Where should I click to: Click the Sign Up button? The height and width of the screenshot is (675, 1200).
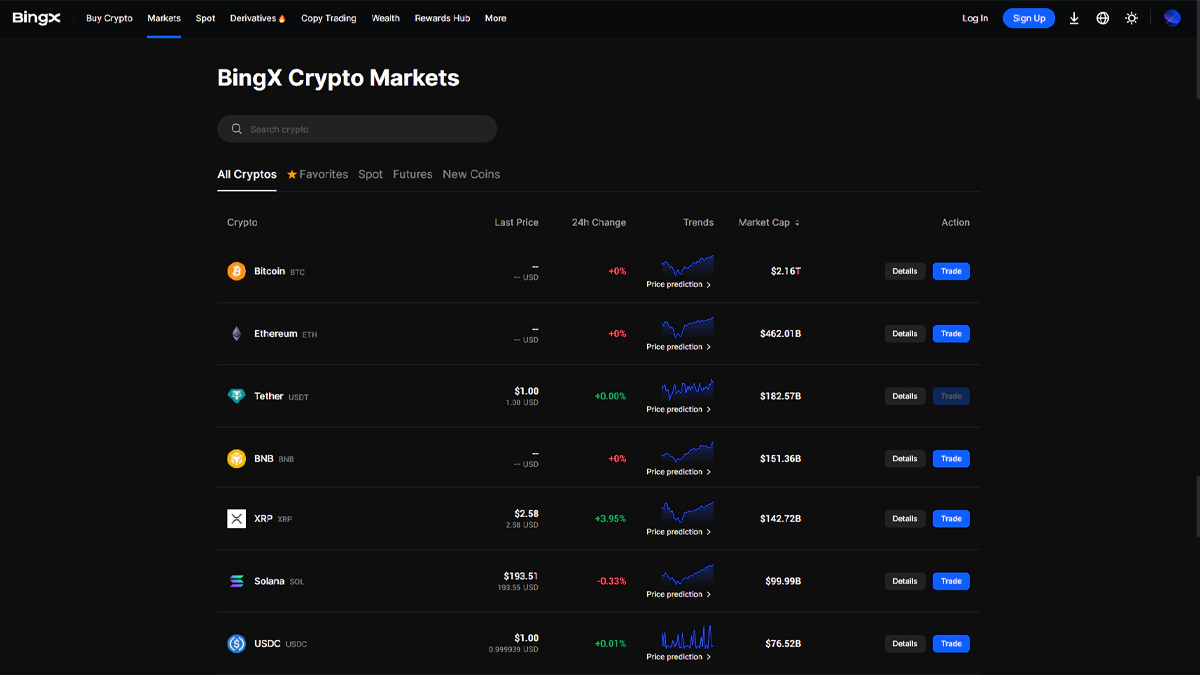[1028, 18]
